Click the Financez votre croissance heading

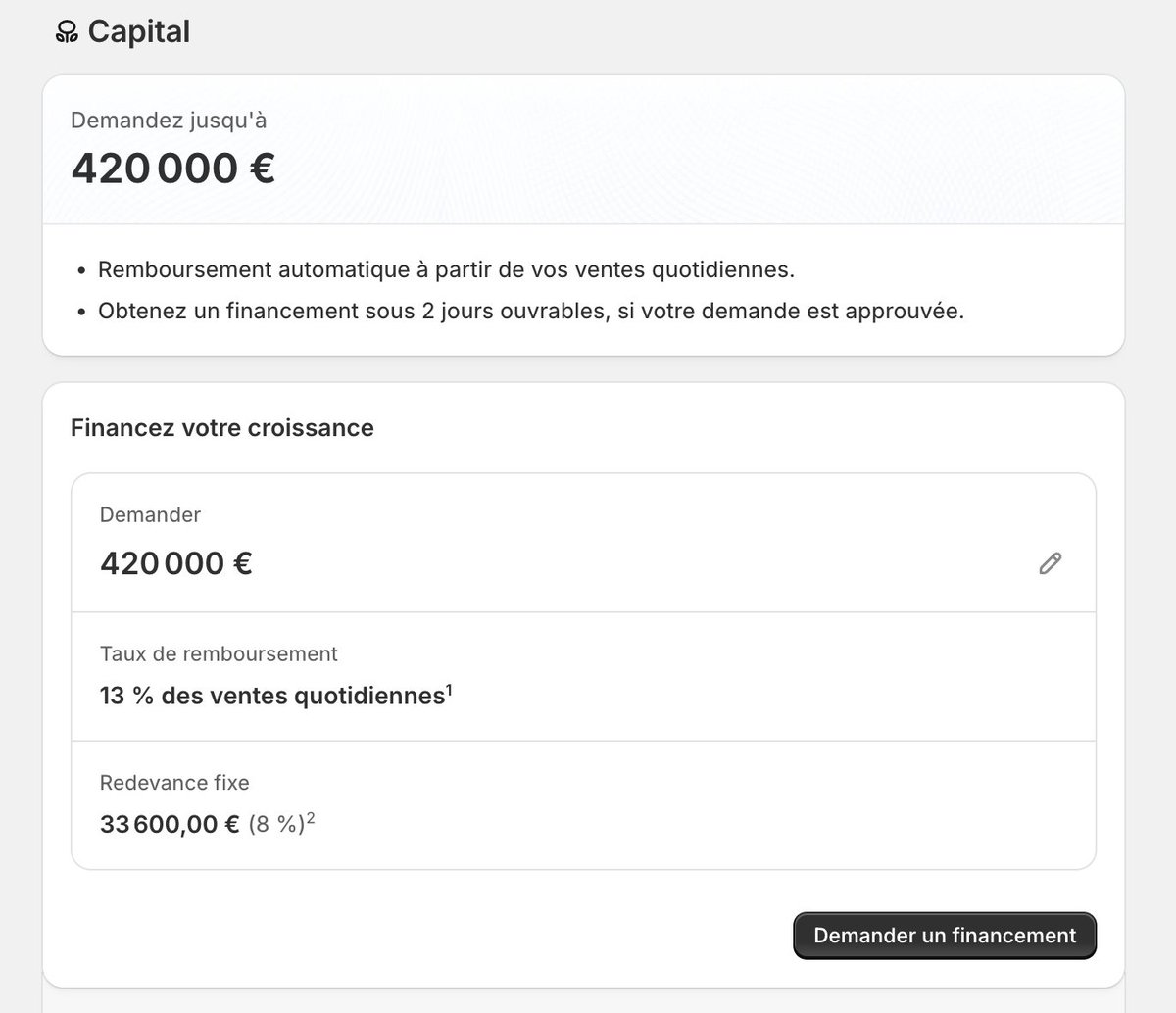pyautogui.click(x=222, y=428)
